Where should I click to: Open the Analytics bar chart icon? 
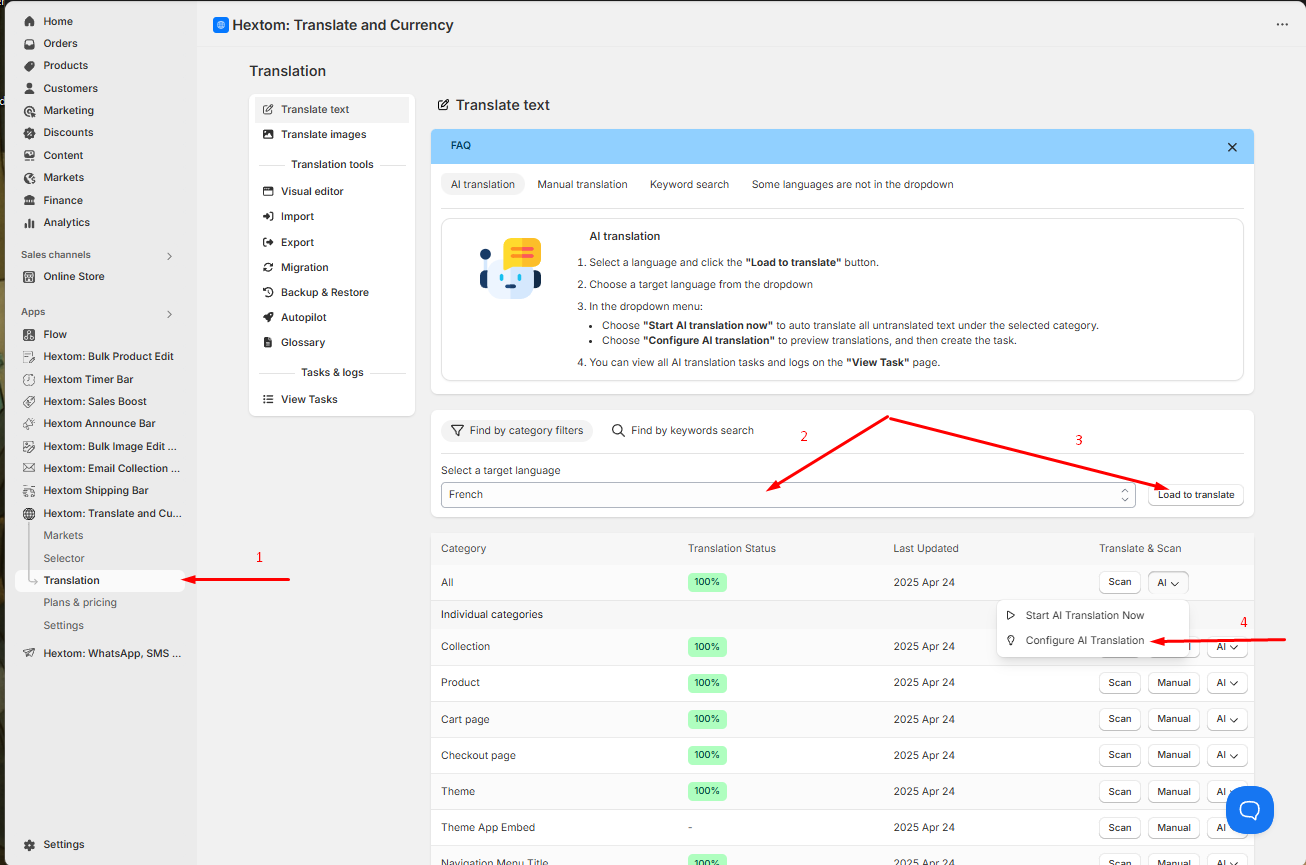coord(30,222)
